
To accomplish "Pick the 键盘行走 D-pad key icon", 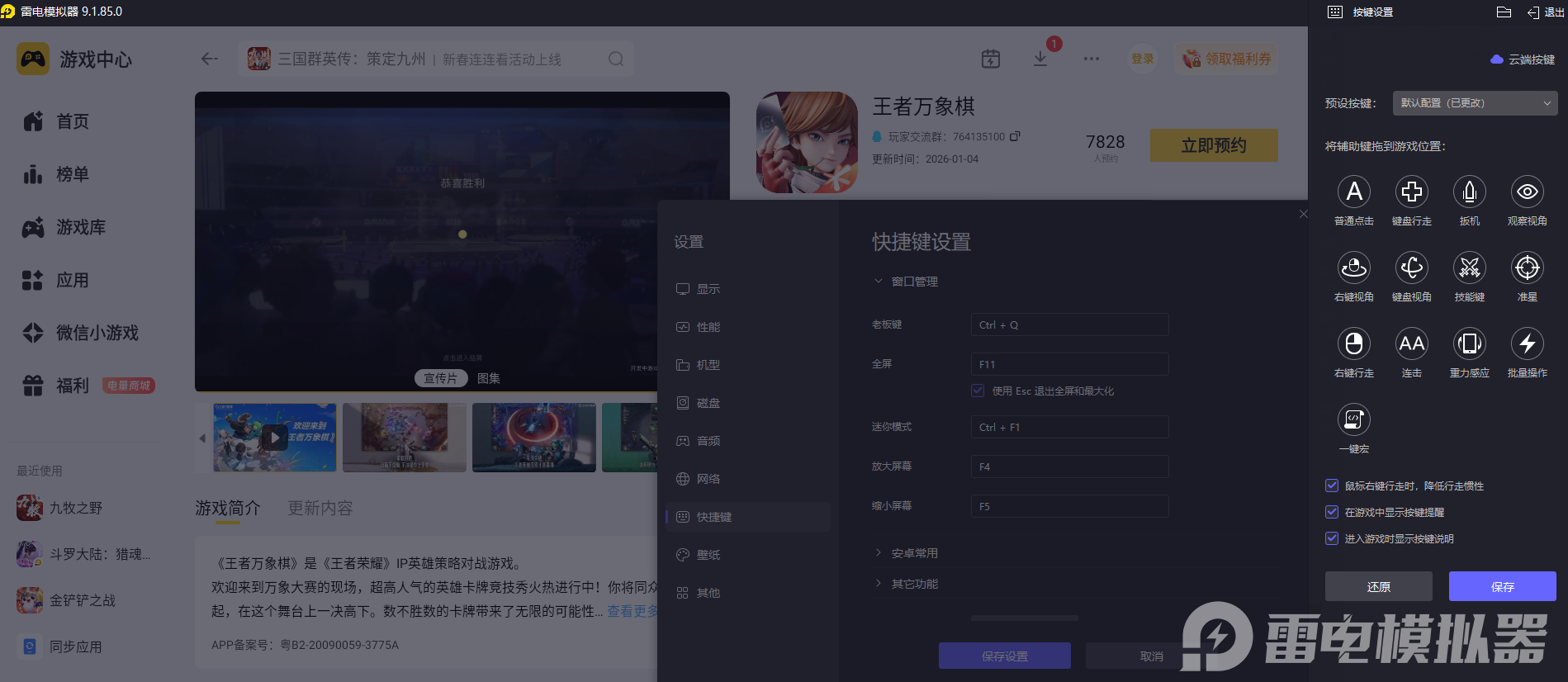I will pyautogui.click(x=1412, y=192).
